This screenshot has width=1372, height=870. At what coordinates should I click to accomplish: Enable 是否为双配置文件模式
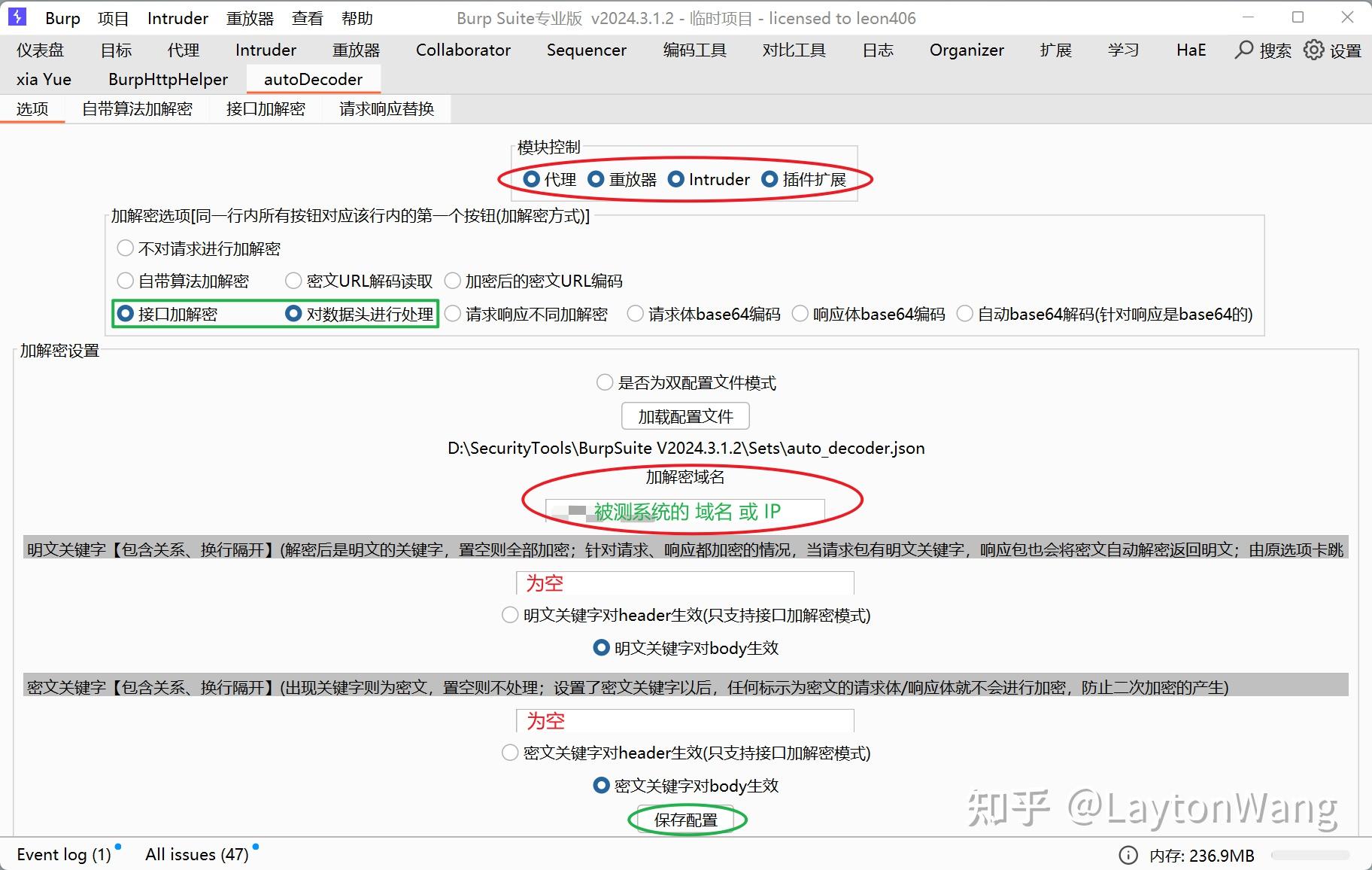pyautogui.click(x=604, y=382)
